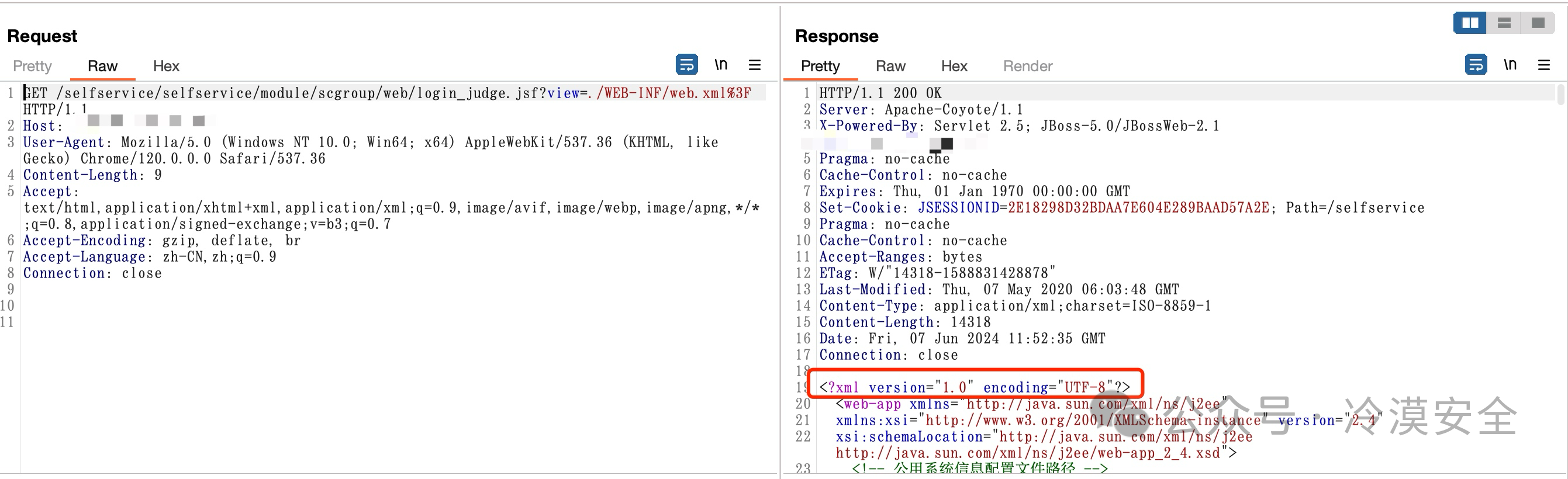Click Connection: close in the request
This screenshot has height=479, width=1568.
(x=92, y=273)
